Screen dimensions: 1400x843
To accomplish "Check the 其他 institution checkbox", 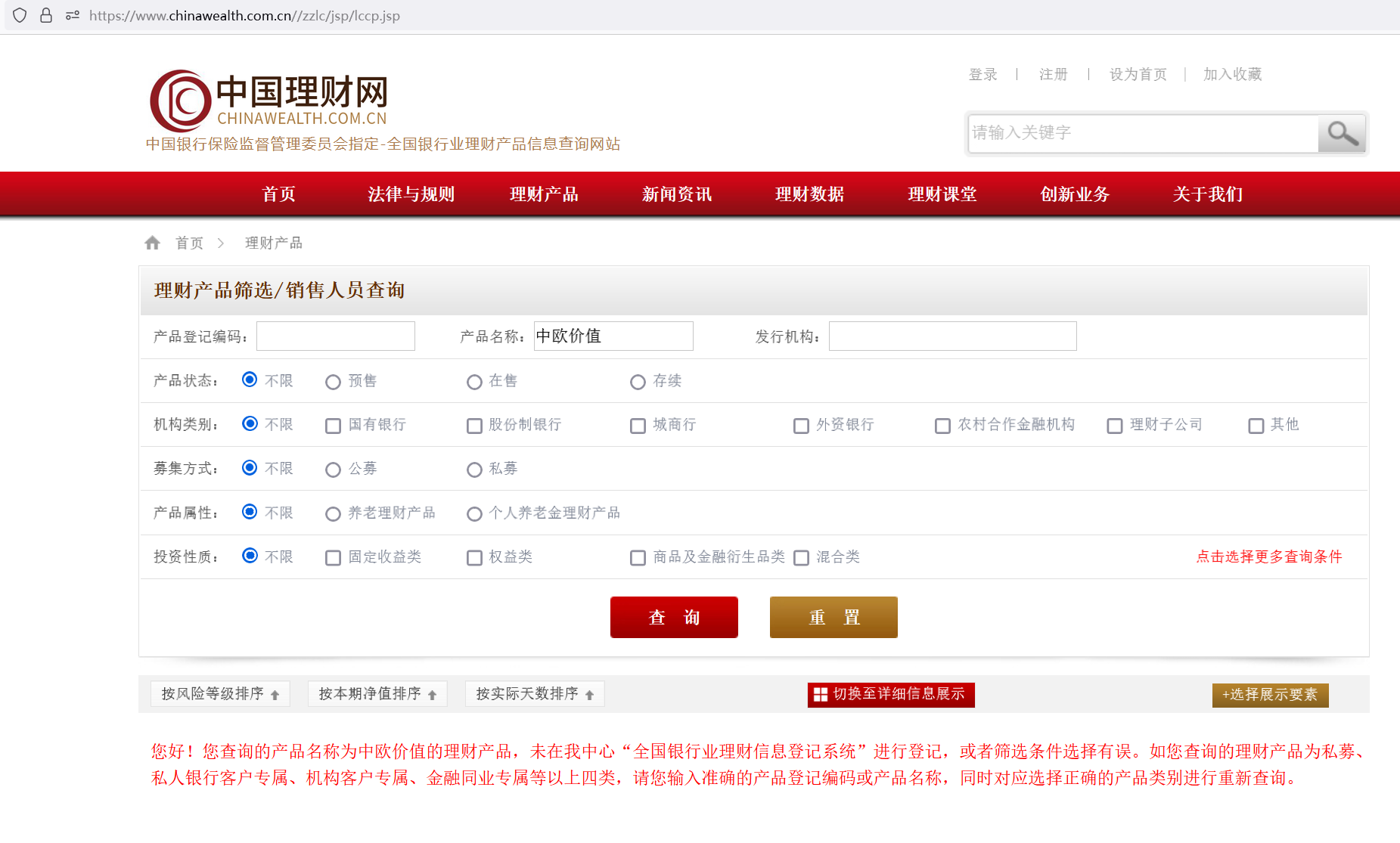I will coord(1256,426).
